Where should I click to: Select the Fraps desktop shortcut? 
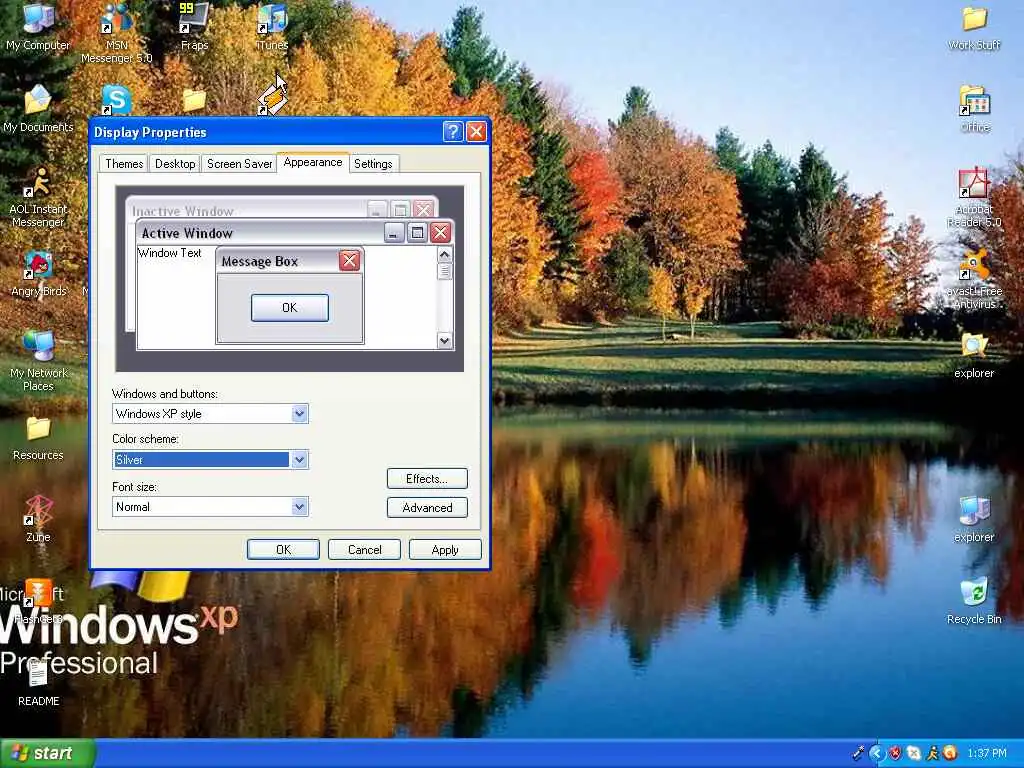click(x=194, y=26)
